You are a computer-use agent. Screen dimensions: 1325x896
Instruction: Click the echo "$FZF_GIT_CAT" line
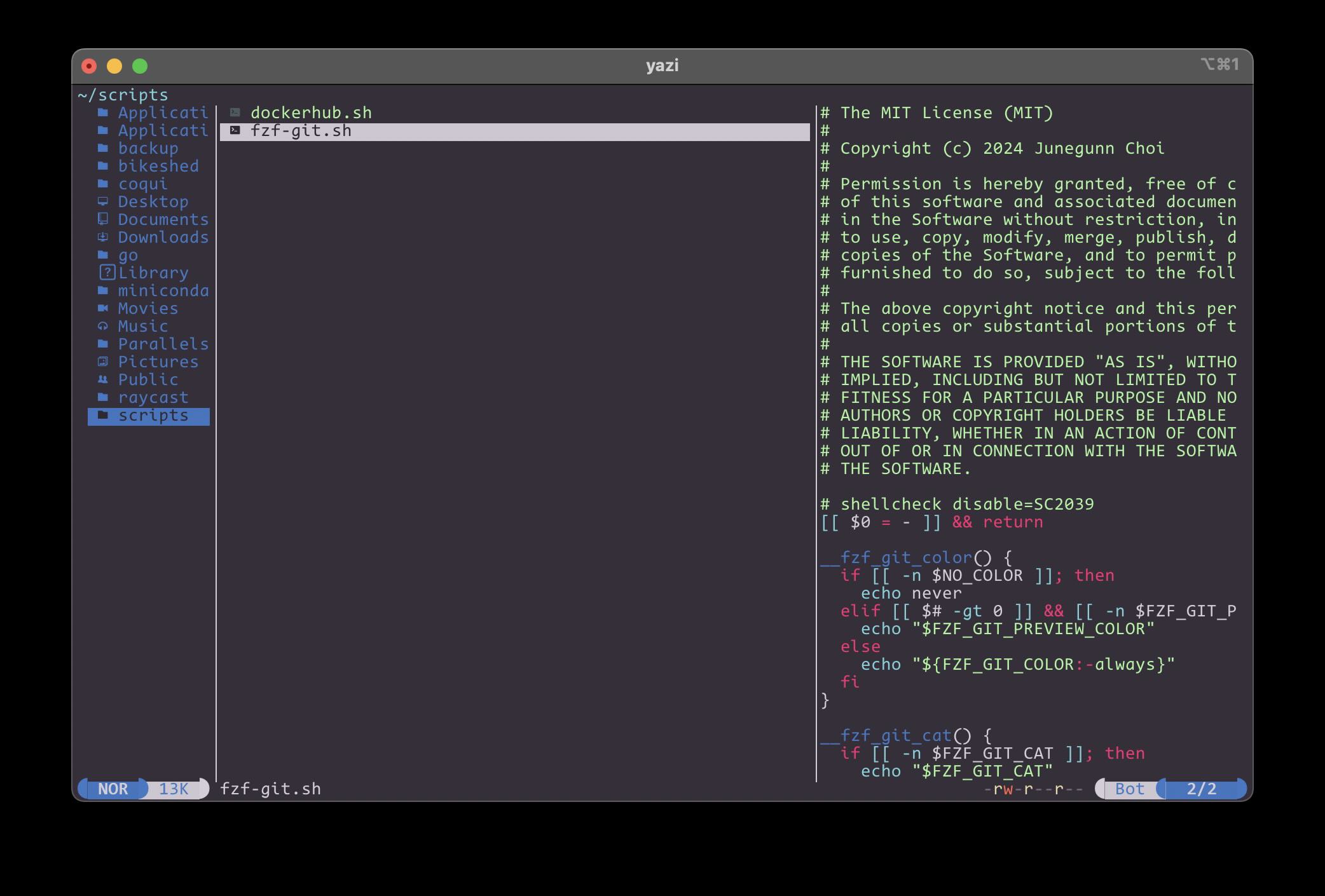click(957, 771)
